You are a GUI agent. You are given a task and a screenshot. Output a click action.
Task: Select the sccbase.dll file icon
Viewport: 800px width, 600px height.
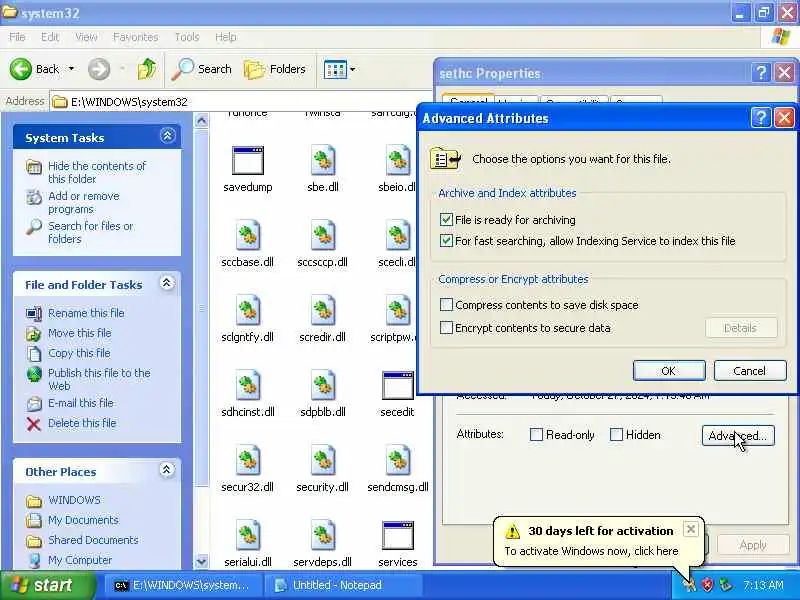point(248,235)
